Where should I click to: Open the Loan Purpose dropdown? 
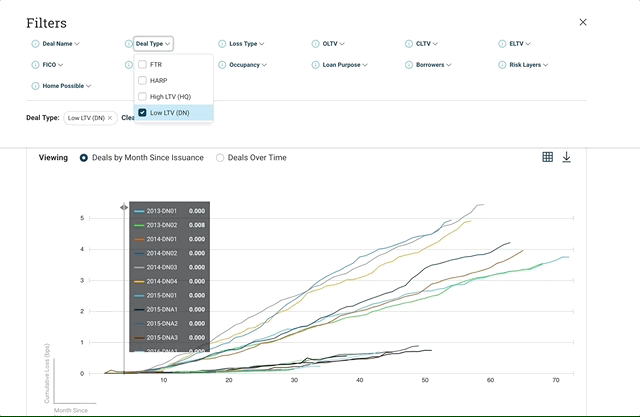click(x=345, y=65)
